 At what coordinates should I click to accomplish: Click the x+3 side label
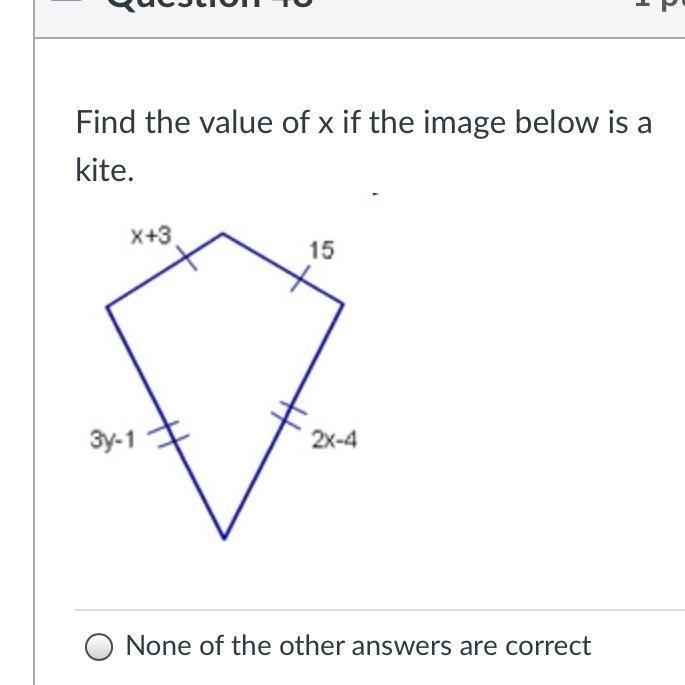pos(151,236)
